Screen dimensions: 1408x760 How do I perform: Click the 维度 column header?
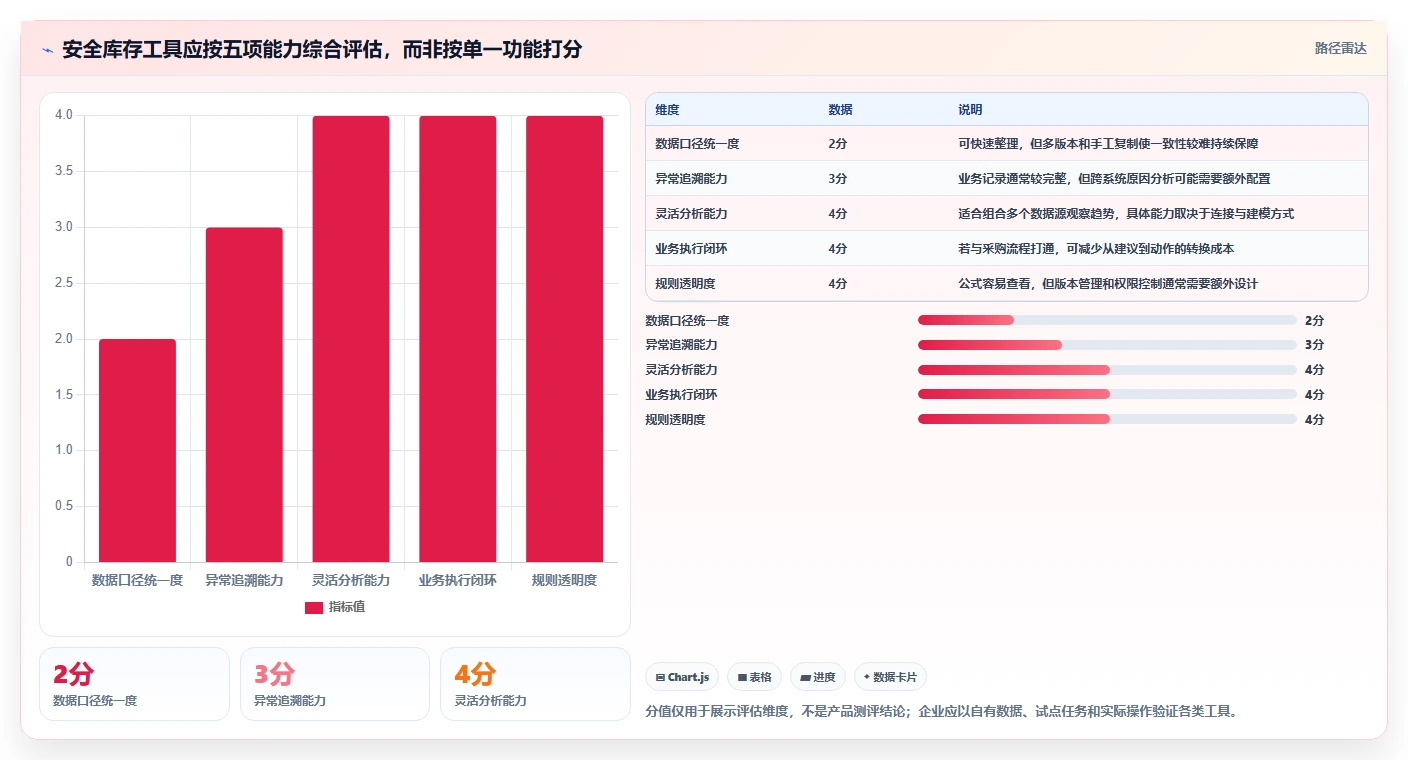[x=667, y=110]
